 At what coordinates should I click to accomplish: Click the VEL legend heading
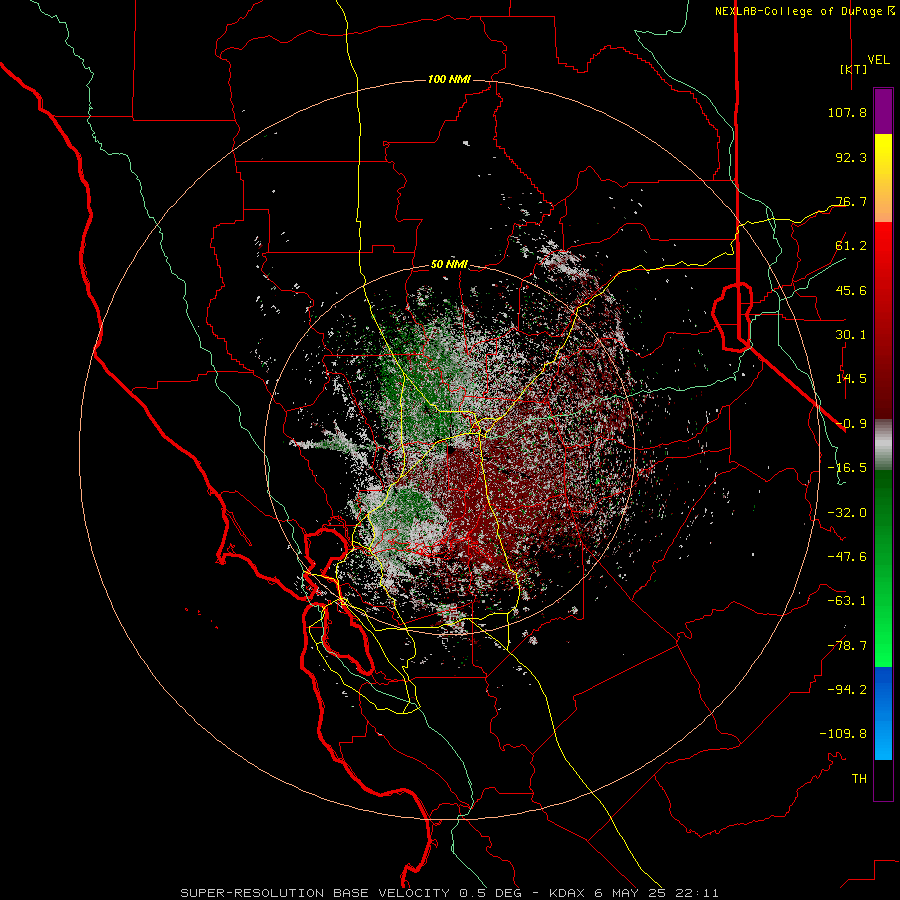click(x=879, y=60)
